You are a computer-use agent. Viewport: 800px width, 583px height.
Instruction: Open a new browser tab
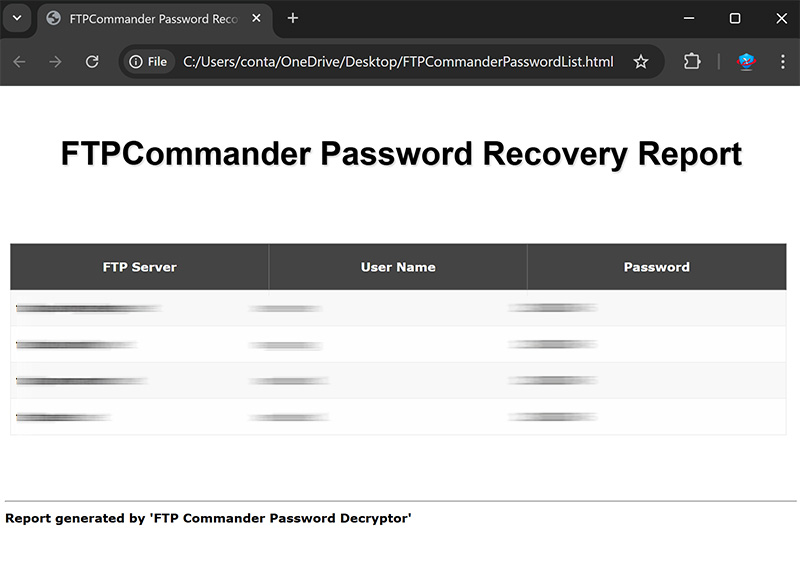pyautogui.click(x=293, y=18)
